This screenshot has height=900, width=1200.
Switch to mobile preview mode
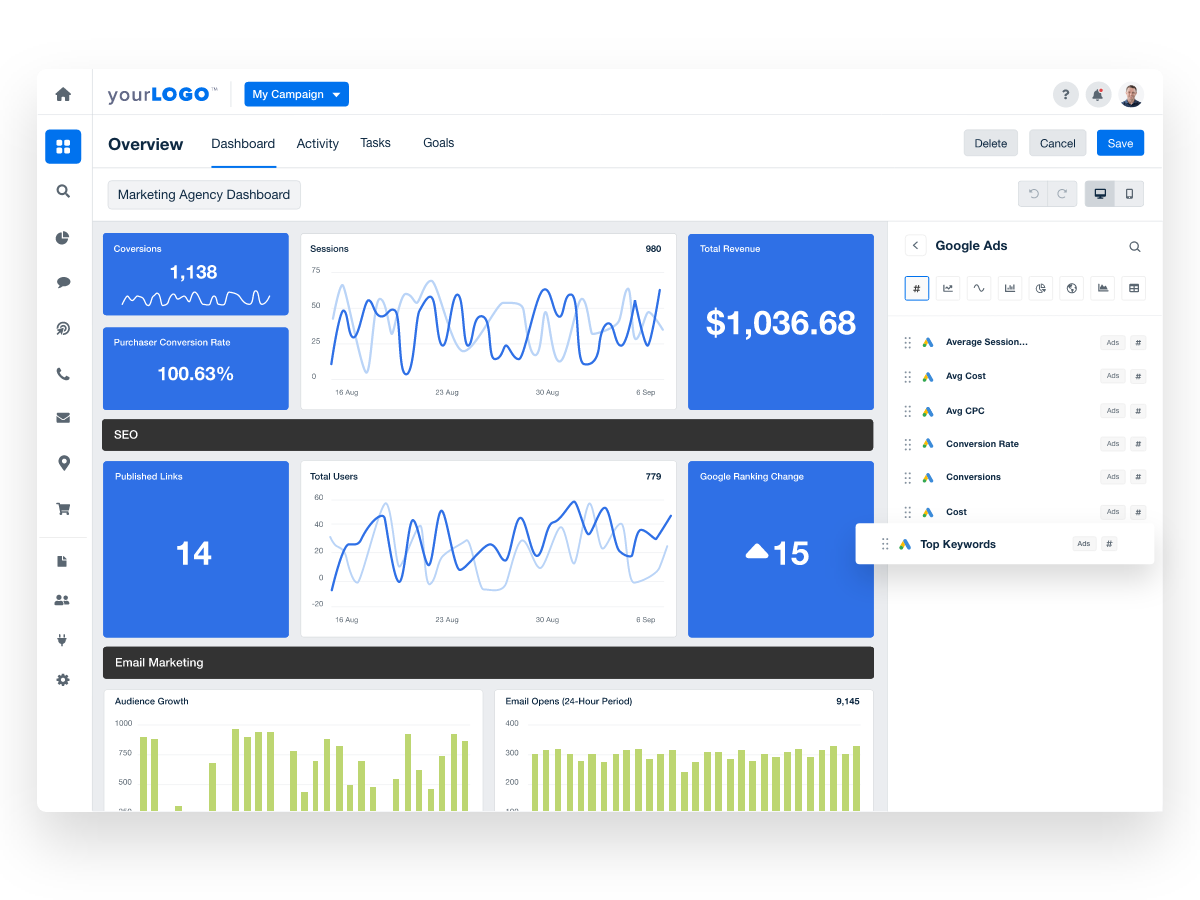1128,193
